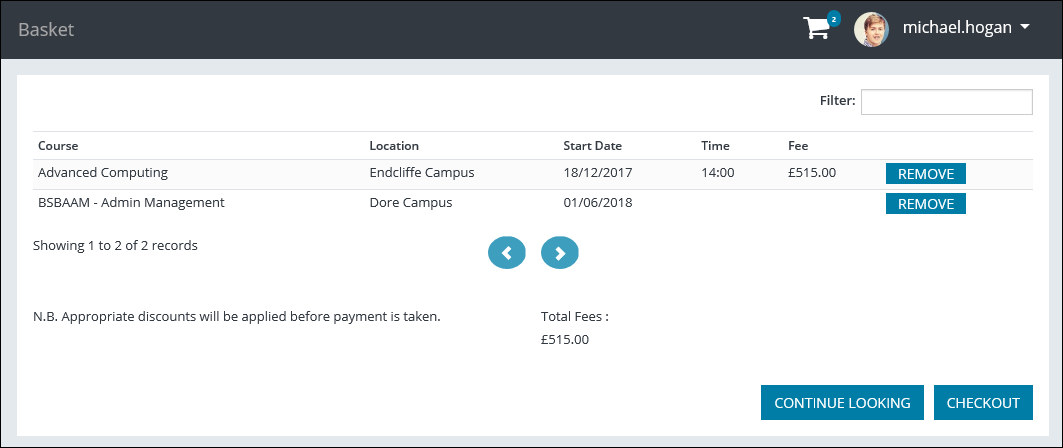Click the michael.hogan username text
The width and height of the screenshot is (1063, 448).
pos(957,29)
